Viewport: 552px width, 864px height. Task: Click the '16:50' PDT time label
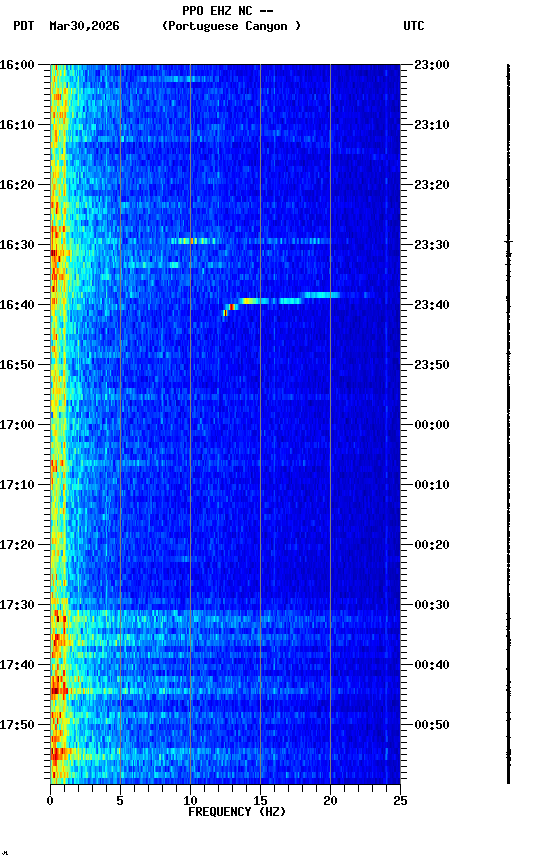click(x=17, y=365)
